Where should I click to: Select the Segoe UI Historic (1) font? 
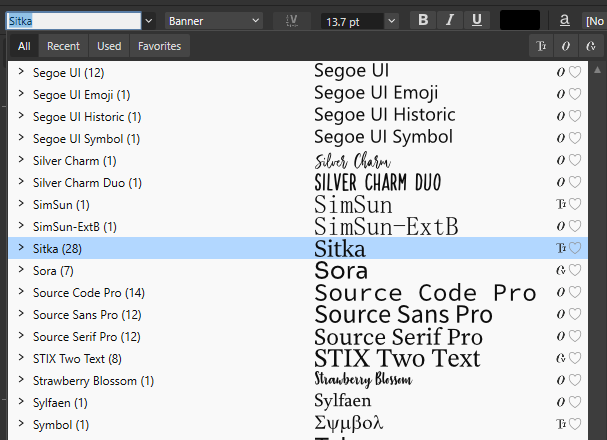(298, 116)
